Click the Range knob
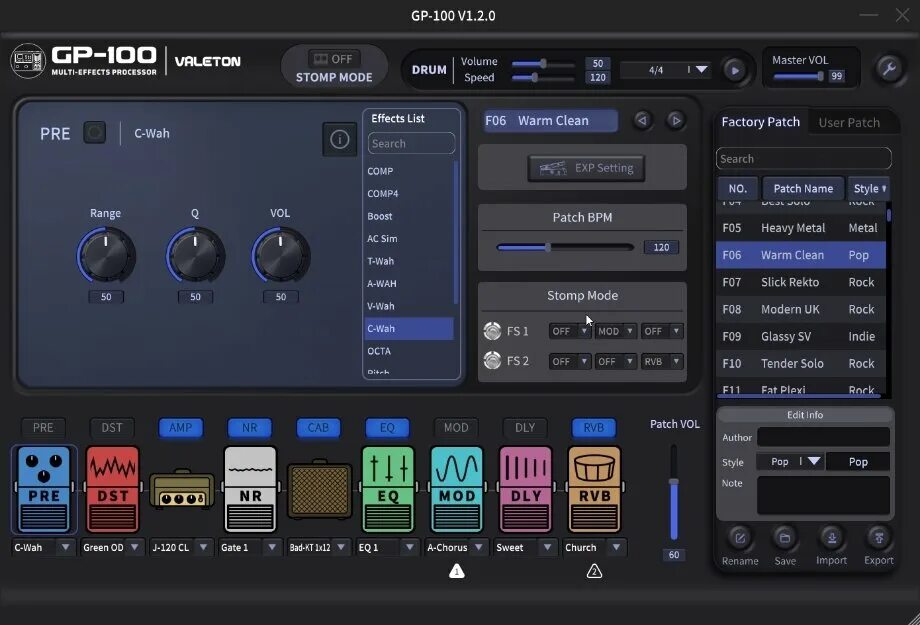Screen dimensions: 920x625 106,255
